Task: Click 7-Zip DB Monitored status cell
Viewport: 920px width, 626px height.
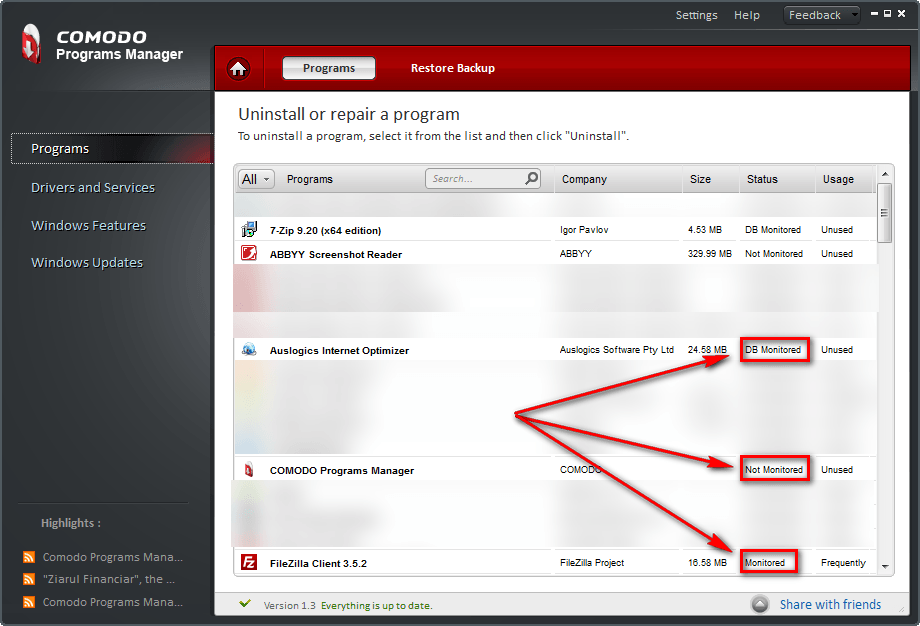Action: tap(773, 229)
